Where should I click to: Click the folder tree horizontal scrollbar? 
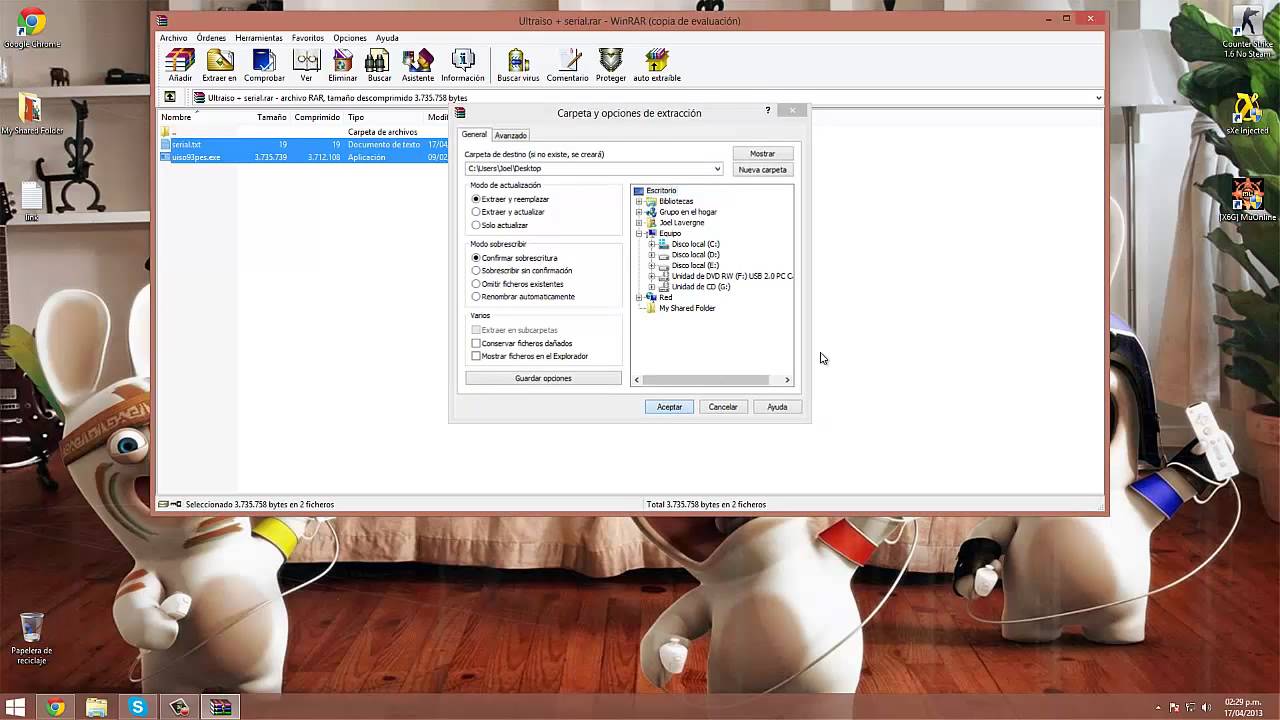pyautogui.click(x=705, y=380)
